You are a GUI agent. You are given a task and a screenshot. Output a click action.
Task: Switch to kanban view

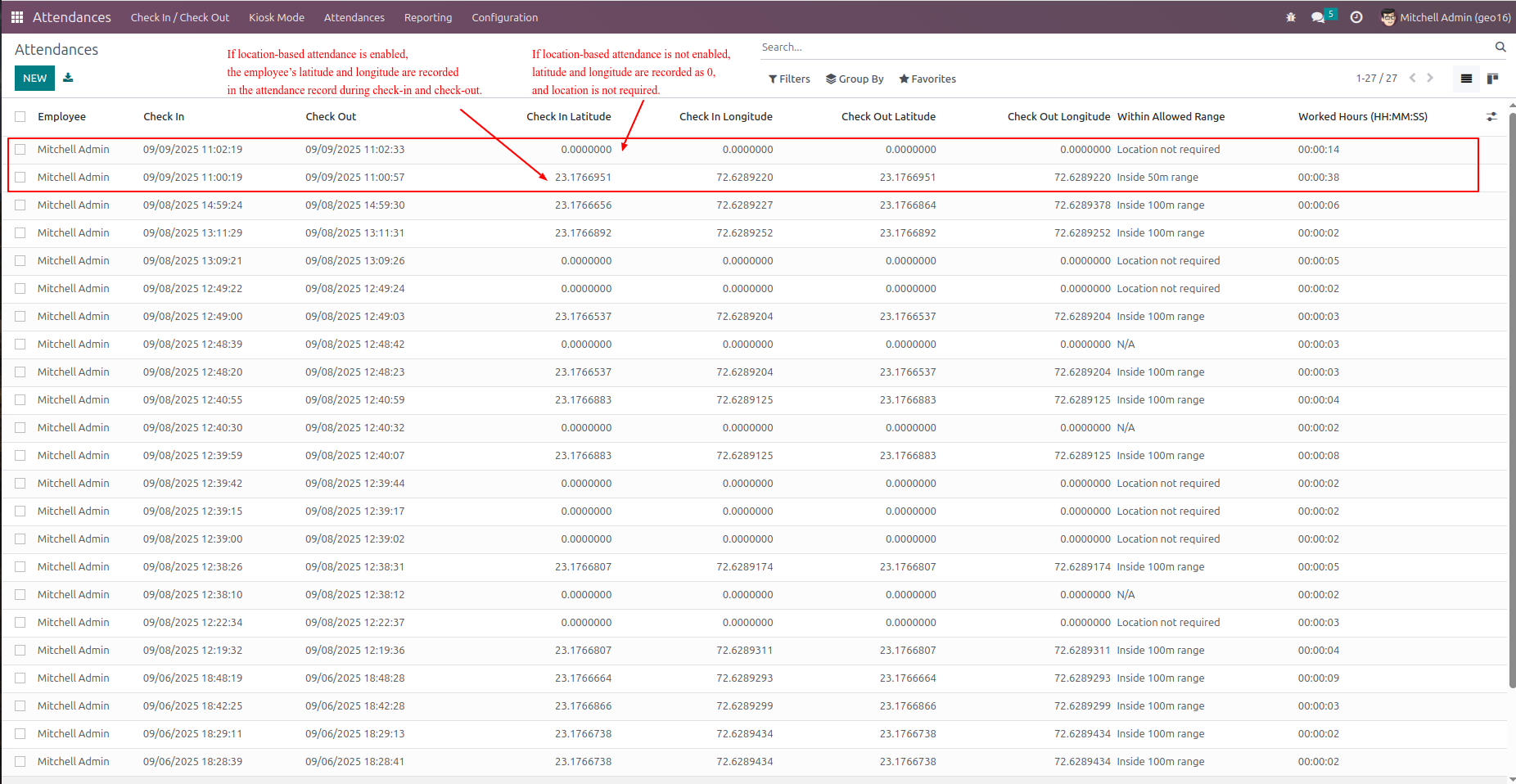coord(1492,79)
